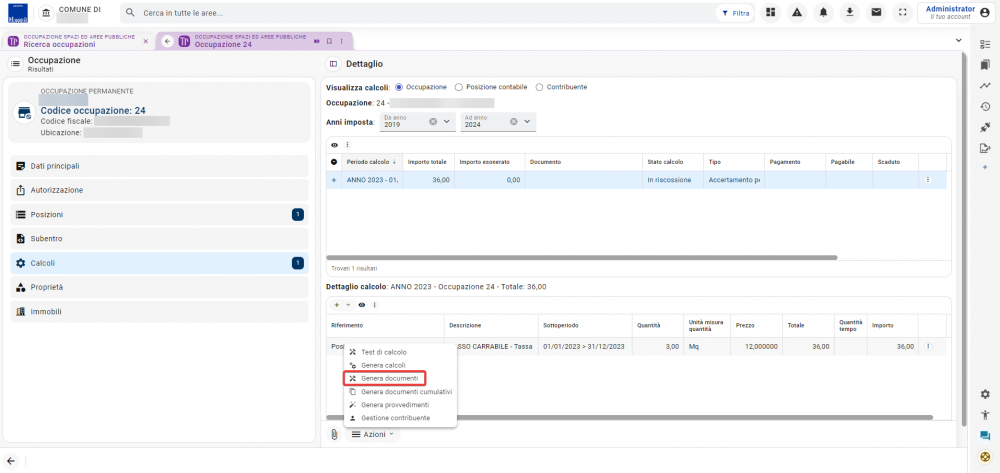Toggle column visibility eye in detail table
Image resolution: width=1000 pixels, height=473 pixels.
tap(362, 305)
